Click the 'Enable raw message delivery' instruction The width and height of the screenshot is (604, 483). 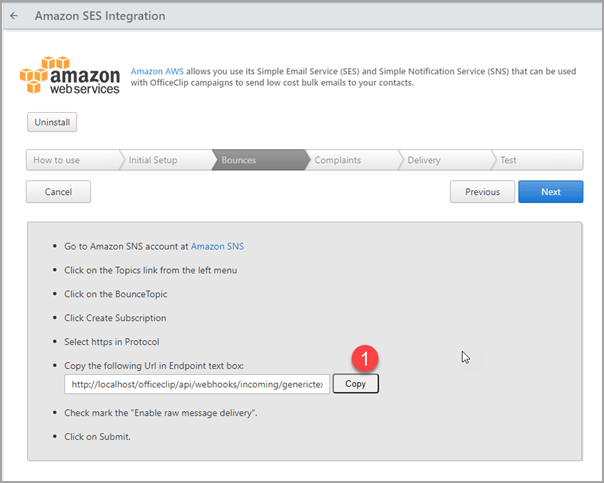coord(161,413)
